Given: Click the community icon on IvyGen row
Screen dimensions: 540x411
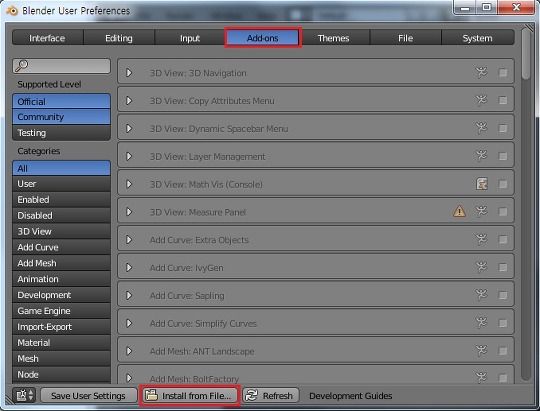Looking at the screenshot, I should click(x=481, y=267).
